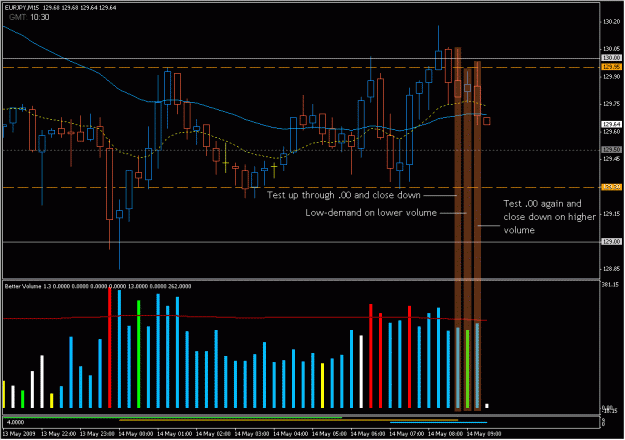Select the 14 May 05:00 time axis label
The height and width of the screenshot is (440, 625).
pyautogui.click(x=329, y=434)
